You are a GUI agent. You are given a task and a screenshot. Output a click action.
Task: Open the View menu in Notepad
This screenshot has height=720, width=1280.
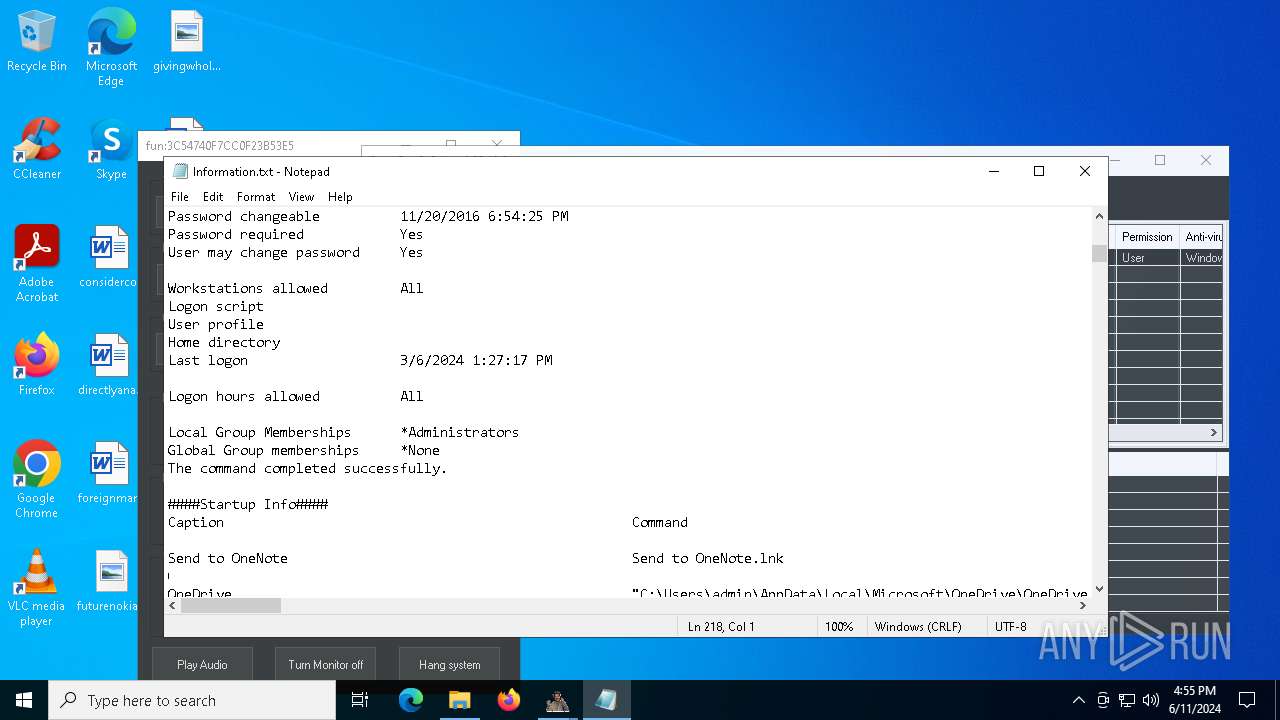[301, 197]
